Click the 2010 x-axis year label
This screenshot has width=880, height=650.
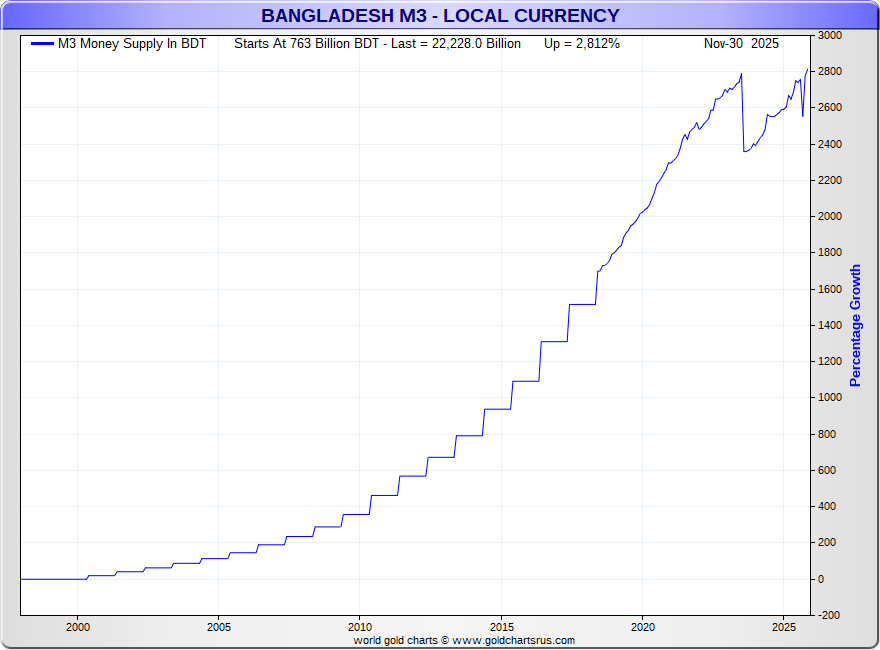click(x=360, y=627)
